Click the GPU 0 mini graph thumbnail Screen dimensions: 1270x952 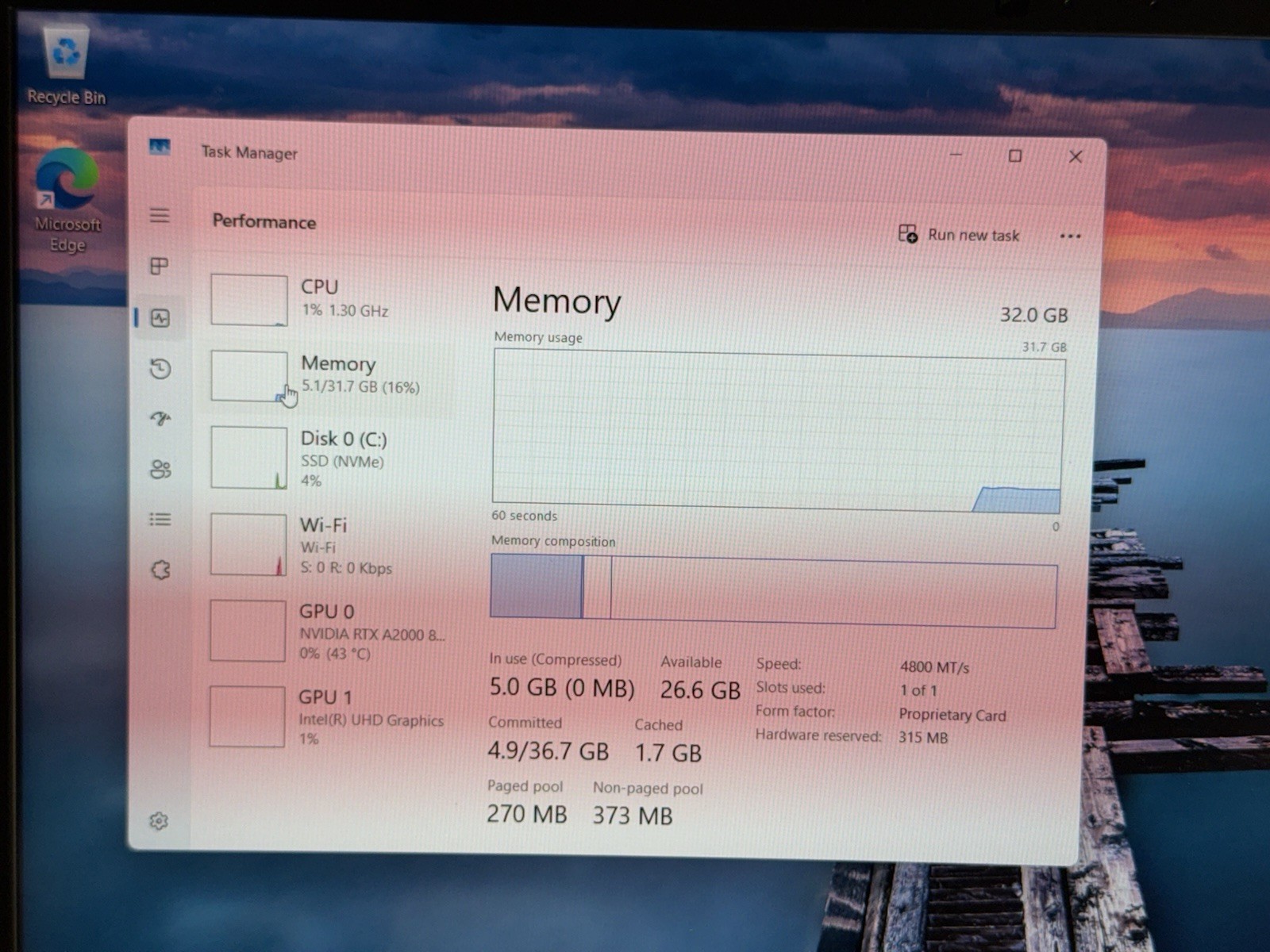coord(248,631)
